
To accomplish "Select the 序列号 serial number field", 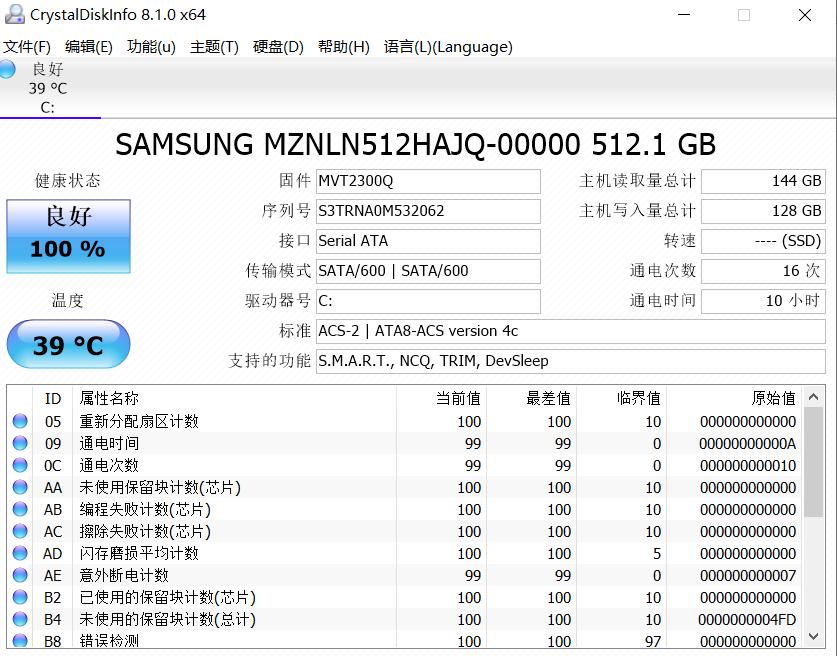I will pyautogui.click(x=428, y=211).
